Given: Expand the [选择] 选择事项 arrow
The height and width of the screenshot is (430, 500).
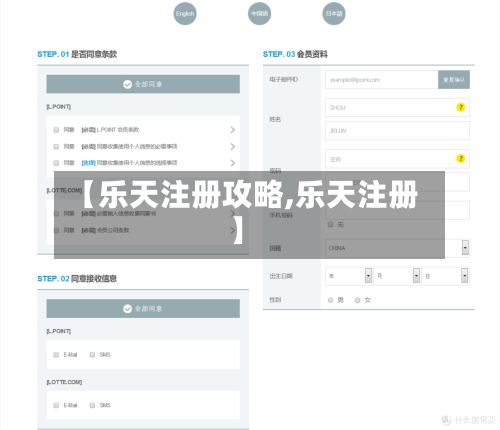Looking at the screenshot, I should (233, 163).
